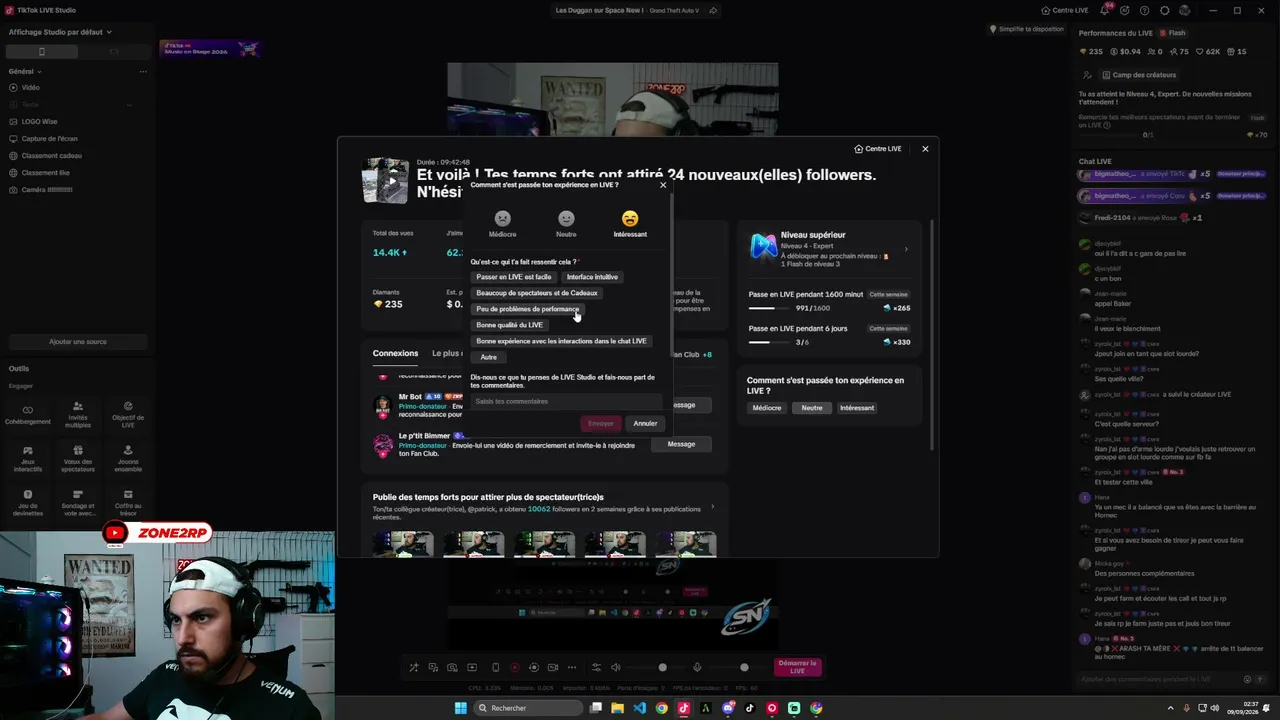The width and height of the screenshot is (1280, 720).
Task: Toggle the 'Passer en LIVE est facile' chip
Action: [514, 277]
